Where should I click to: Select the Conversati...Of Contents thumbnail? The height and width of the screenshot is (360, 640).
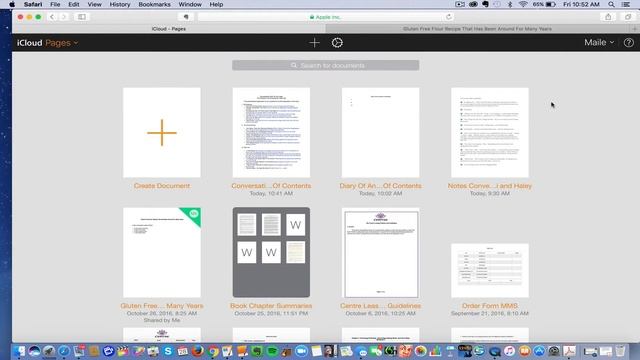coord(271,133)
